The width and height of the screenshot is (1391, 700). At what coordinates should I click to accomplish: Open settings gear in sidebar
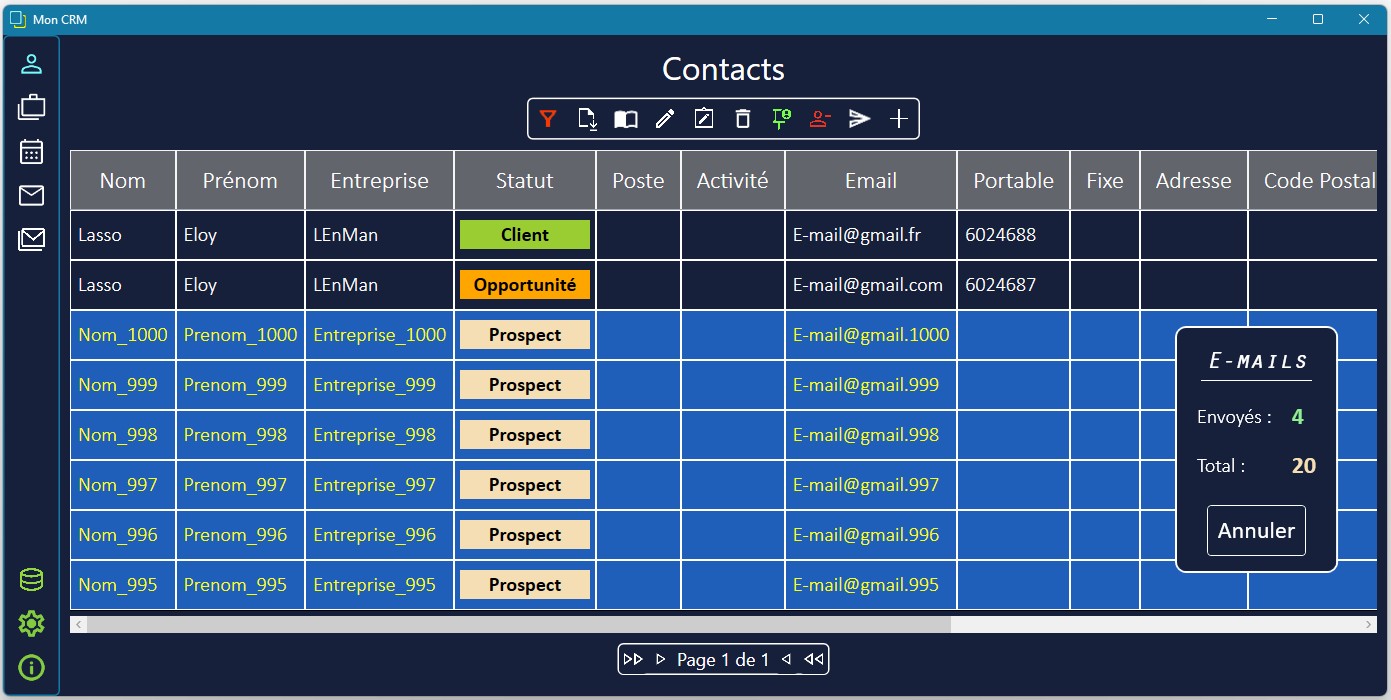32,624
